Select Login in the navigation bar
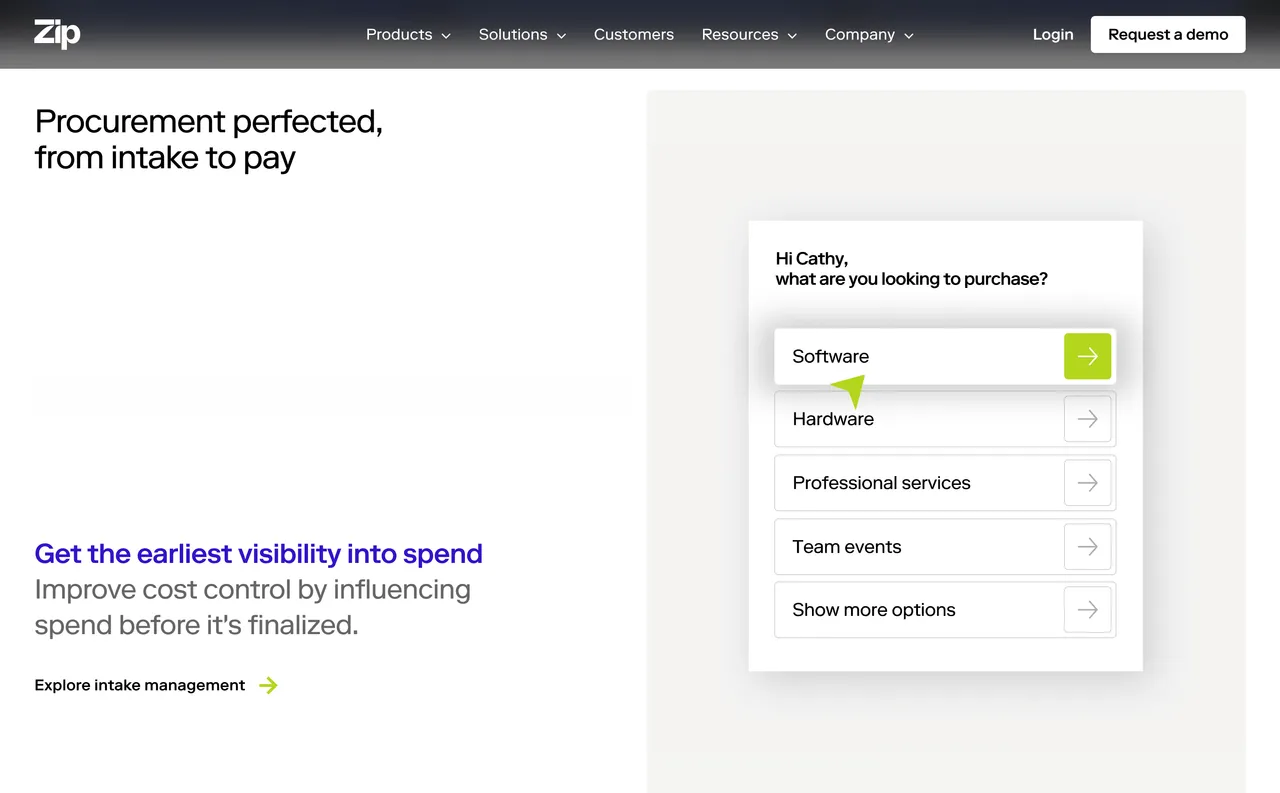Viewport: 1280px width, 793px height. [x=1053, y=34]
